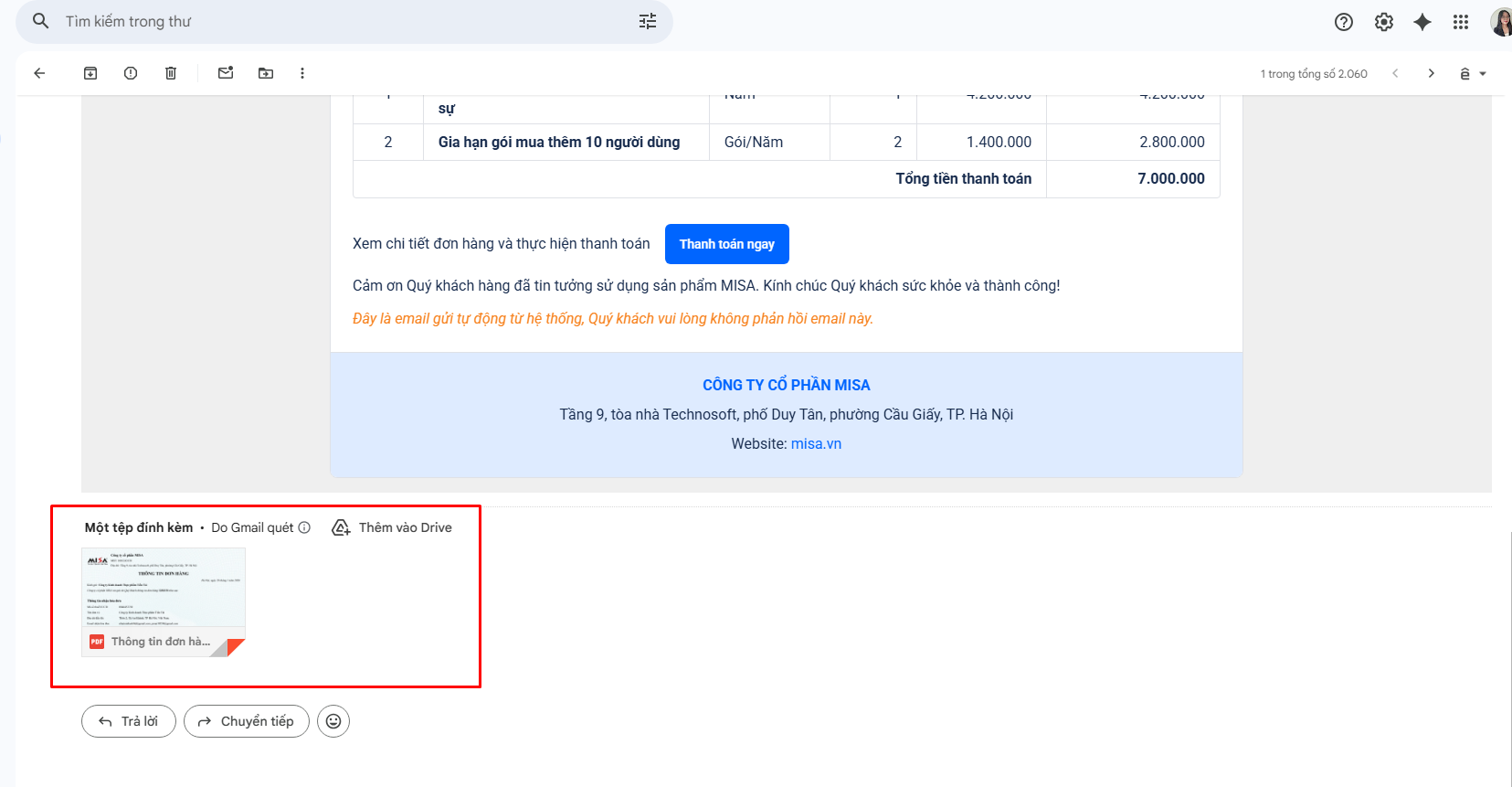The height and width of the screenshot is (787, 1512).
Task: Click the search magnifier icon
Action: pos(40,21)
